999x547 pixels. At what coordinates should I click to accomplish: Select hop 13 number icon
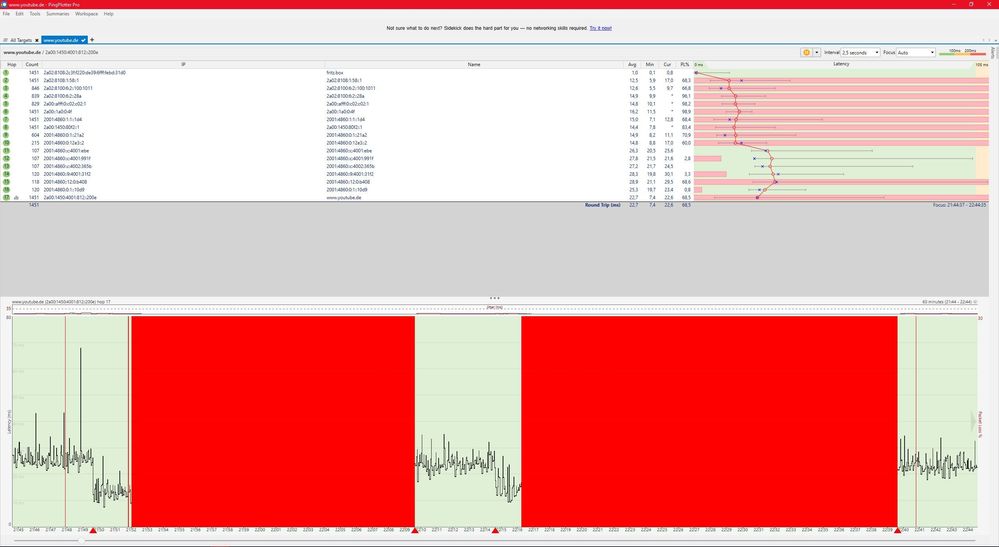(x=6, y=166)
